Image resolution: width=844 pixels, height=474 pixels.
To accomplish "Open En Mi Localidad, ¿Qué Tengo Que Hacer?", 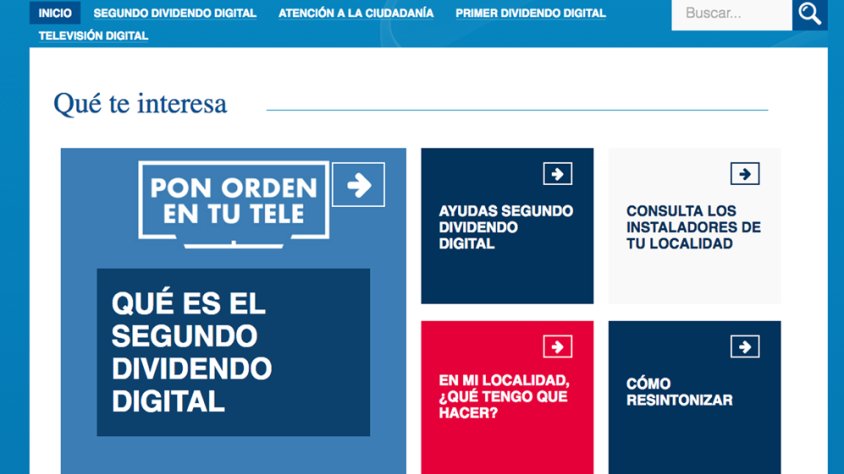I will point(504,397).
